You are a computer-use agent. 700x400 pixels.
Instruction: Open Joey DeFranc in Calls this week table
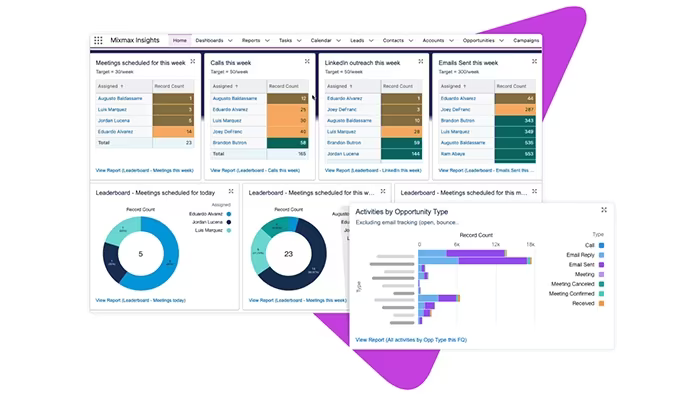coord(227,132)
